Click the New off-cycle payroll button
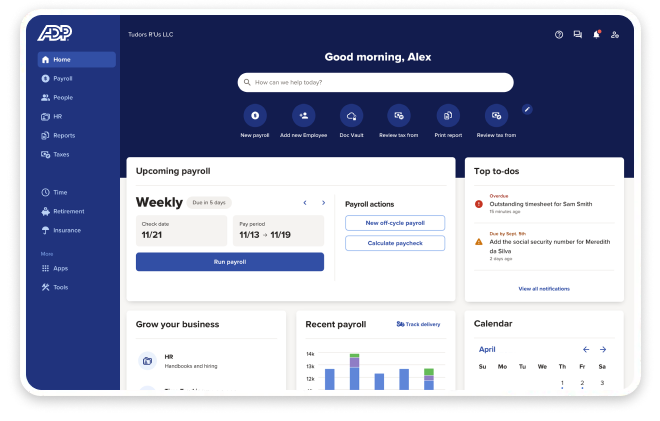 pyautogui.click(x=395, y=223)
